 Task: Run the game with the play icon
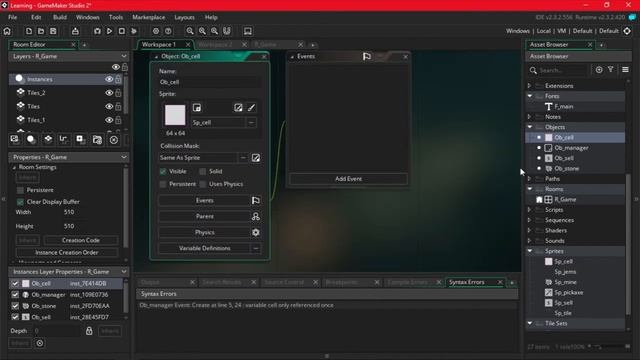pyautogui.click(x=109, y=31)
